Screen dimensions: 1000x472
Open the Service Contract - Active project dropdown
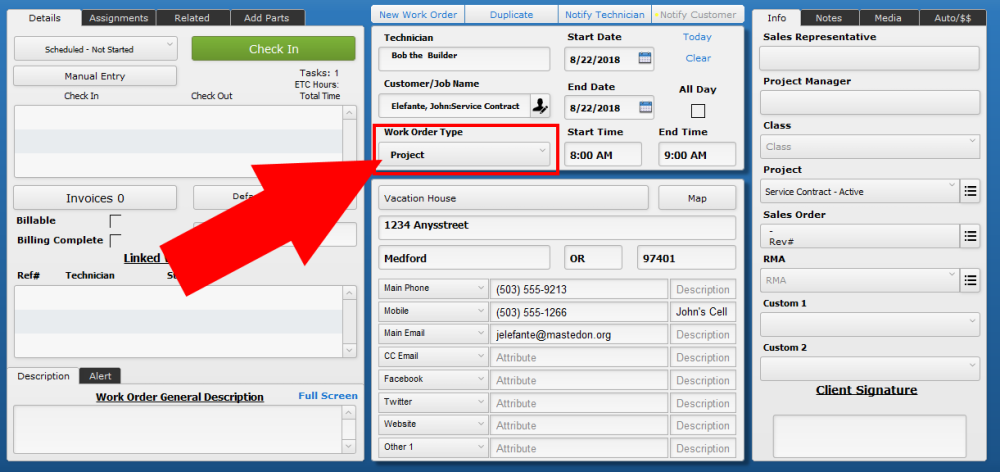pos(860,191)
